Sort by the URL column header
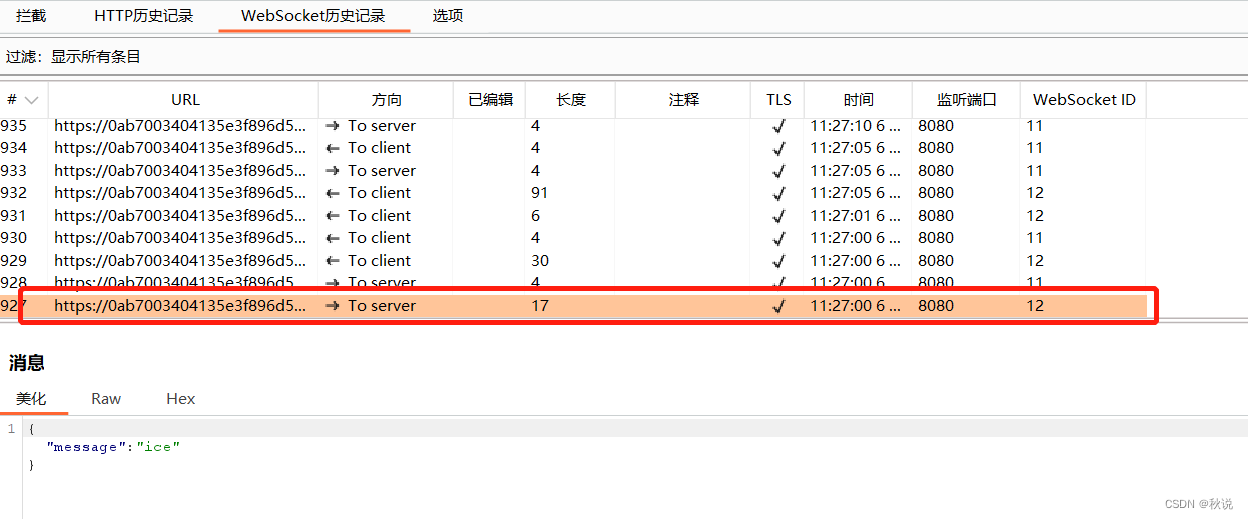 [x=185, y=100]
